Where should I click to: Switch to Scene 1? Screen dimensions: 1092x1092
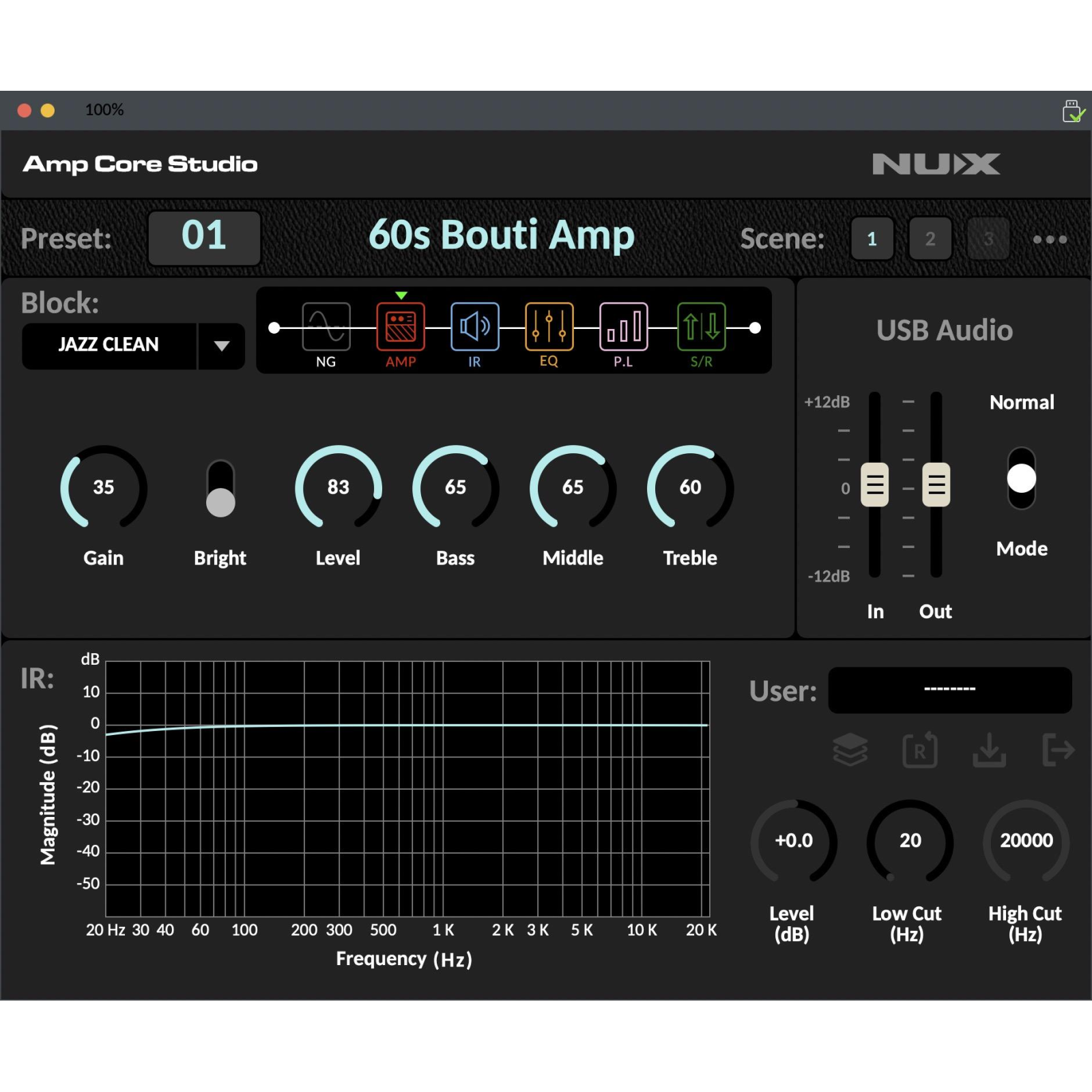(x=872, y=239)
